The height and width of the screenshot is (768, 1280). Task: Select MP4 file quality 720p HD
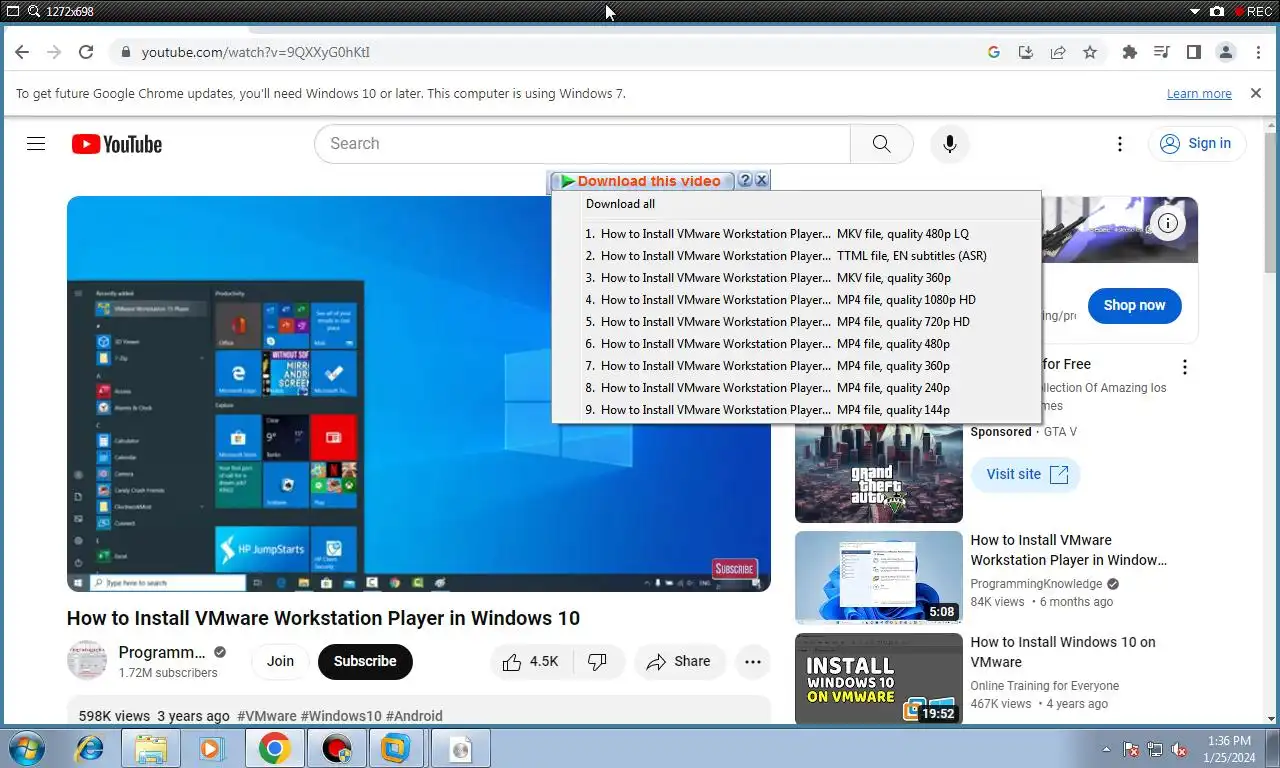coord(796,322)
